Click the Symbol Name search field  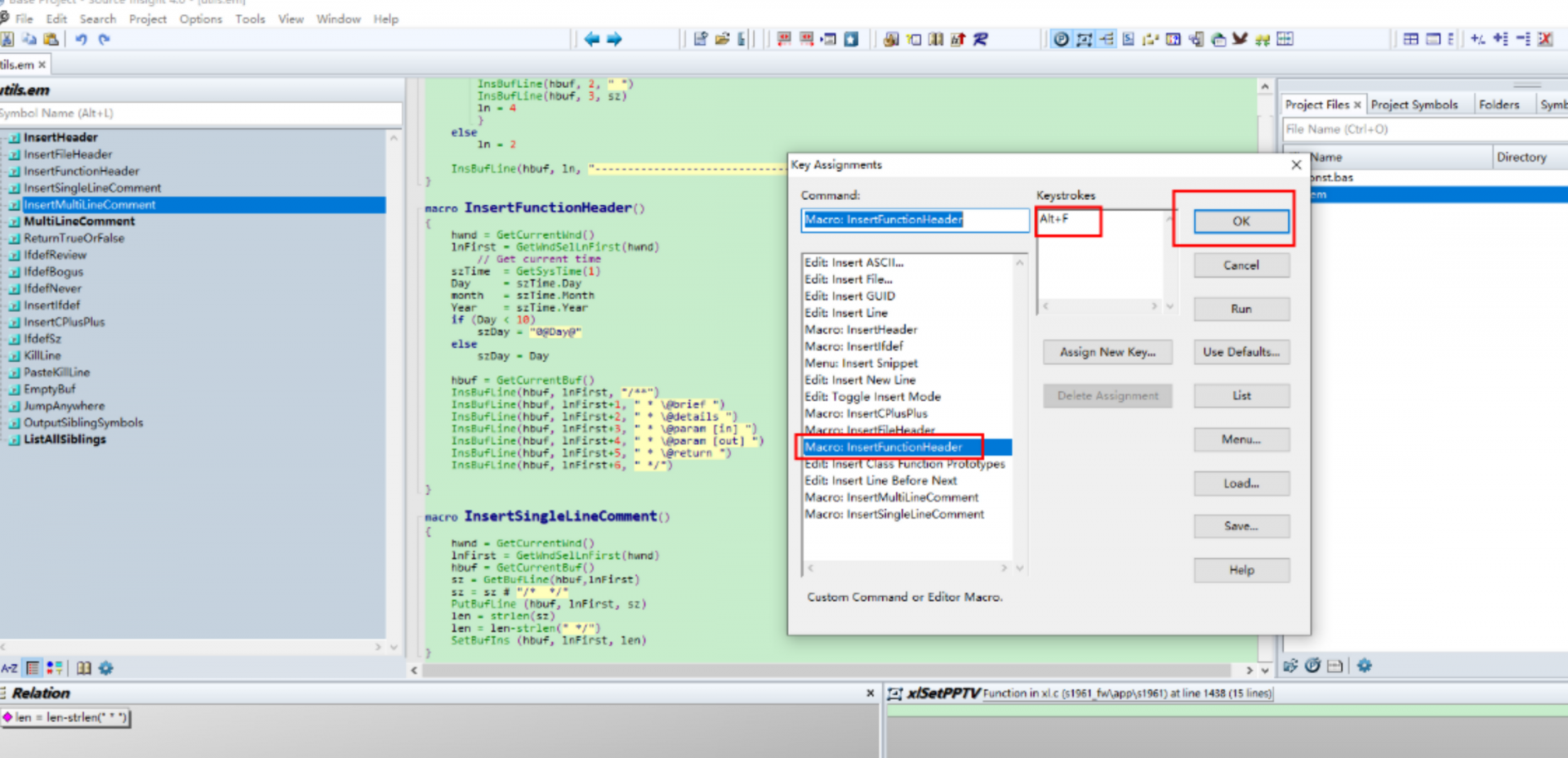(200, 114)
